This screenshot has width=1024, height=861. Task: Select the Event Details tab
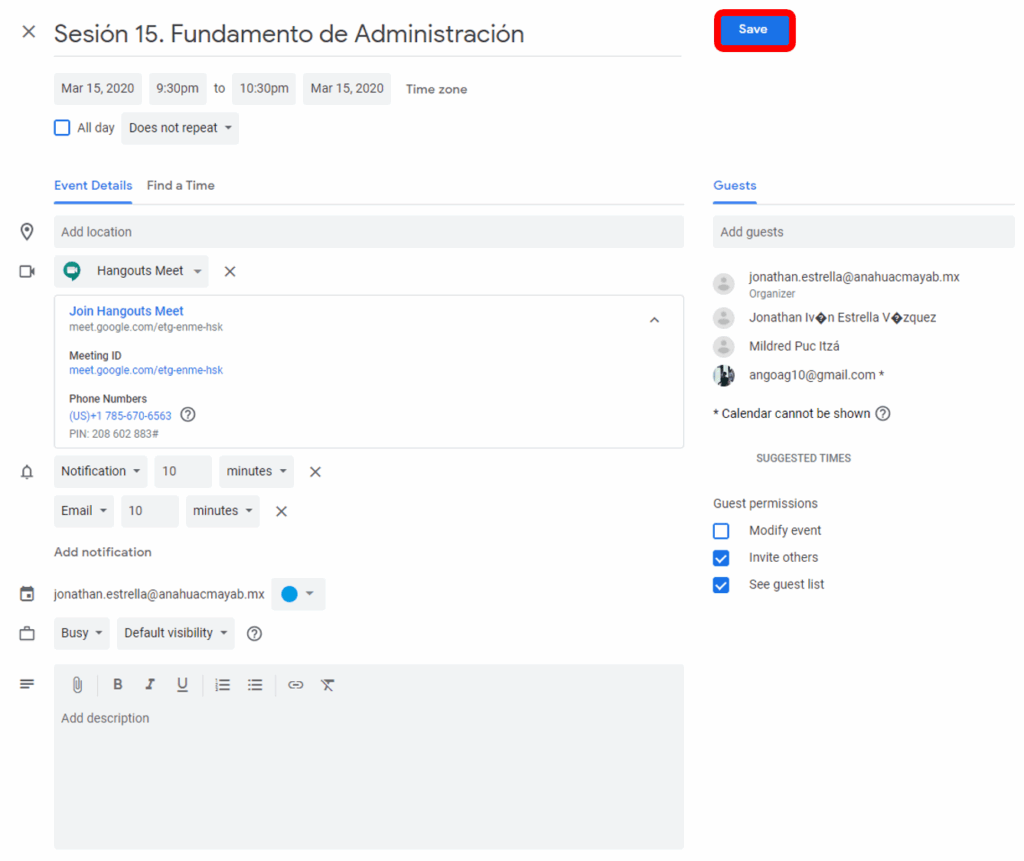tap(93, 185)
